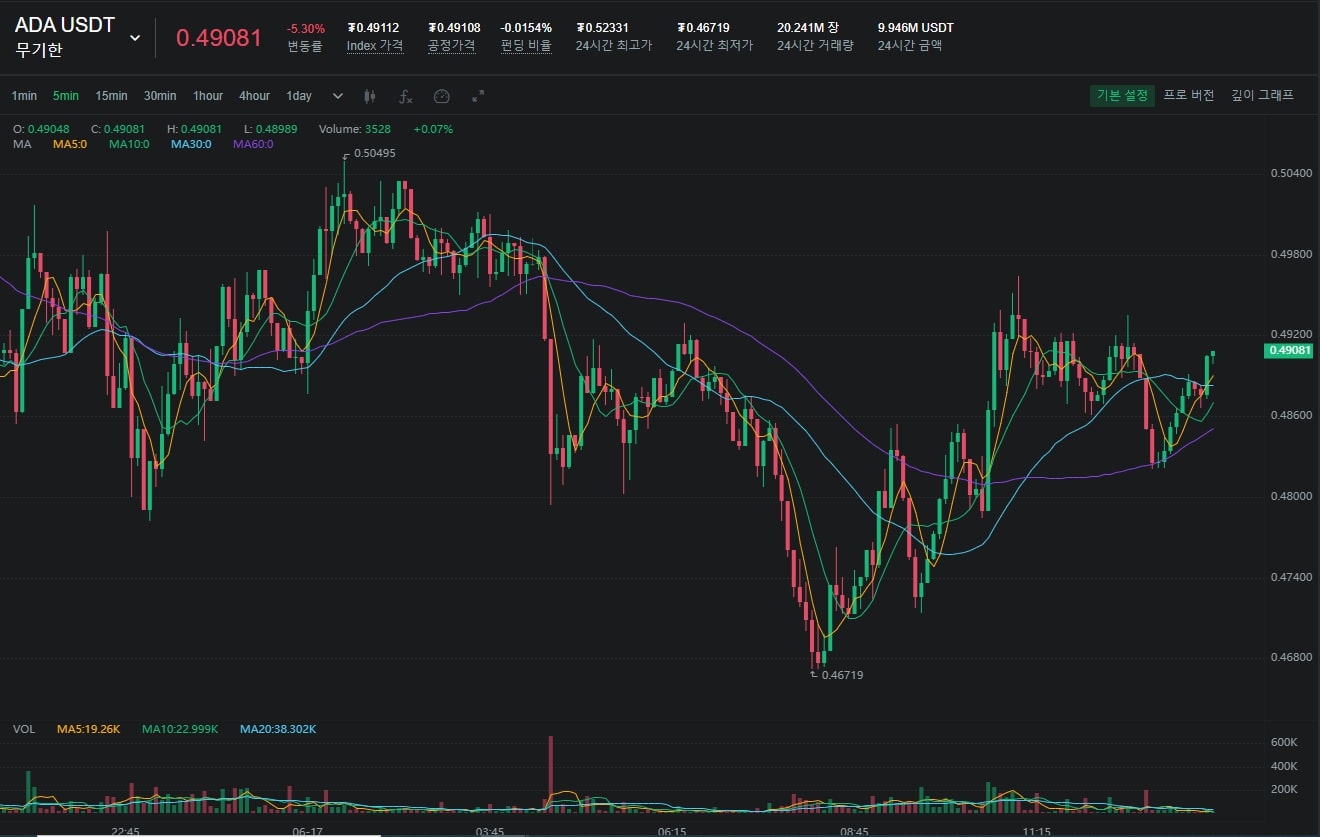Switch chart to 30min interval
Viewport: 1320px width, 837px height.
(160, 96)
